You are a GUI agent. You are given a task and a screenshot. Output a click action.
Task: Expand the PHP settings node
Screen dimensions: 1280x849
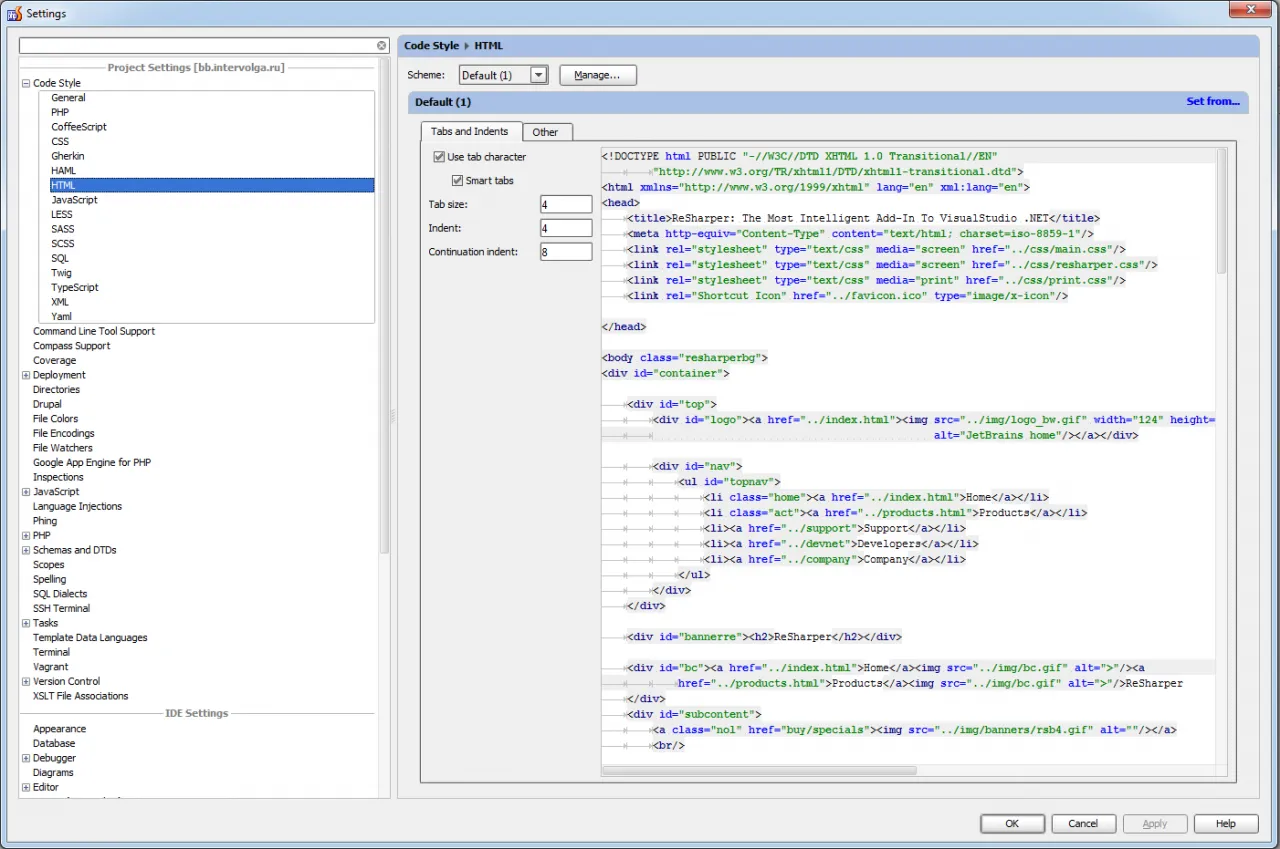click(x=26, y=536)
